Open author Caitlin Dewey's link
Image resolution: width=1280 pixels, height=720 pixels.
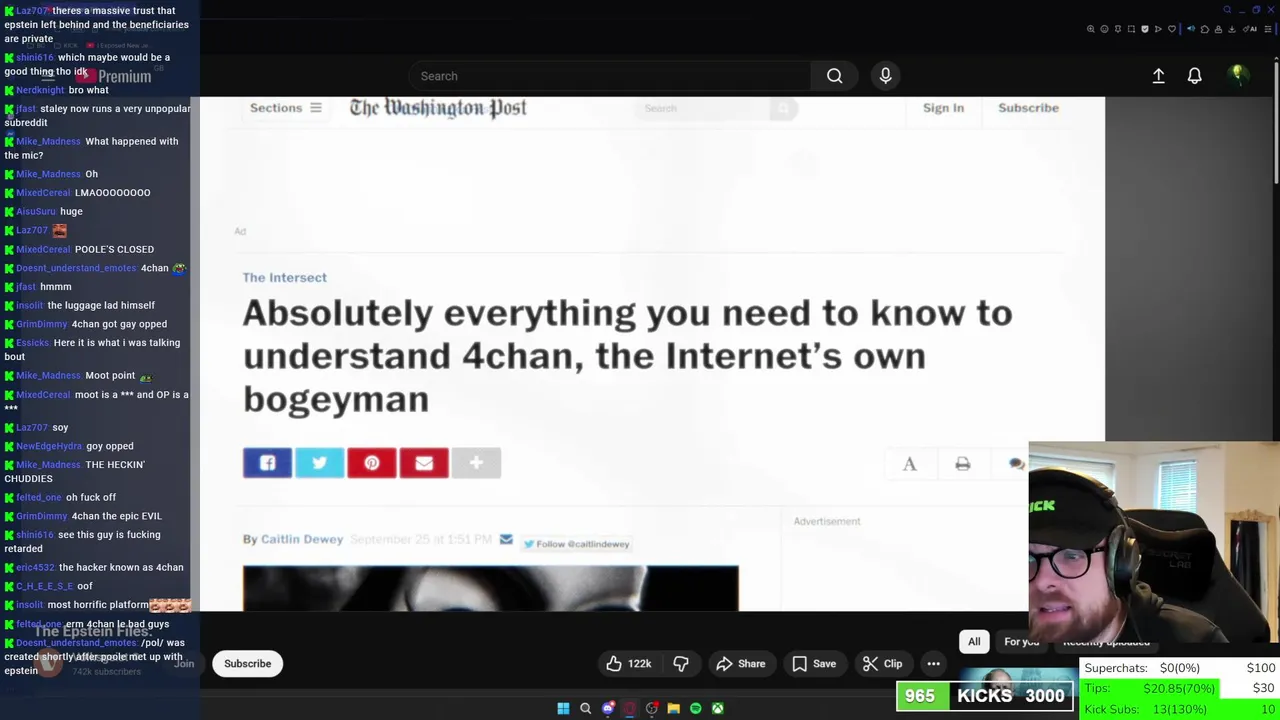301,539
